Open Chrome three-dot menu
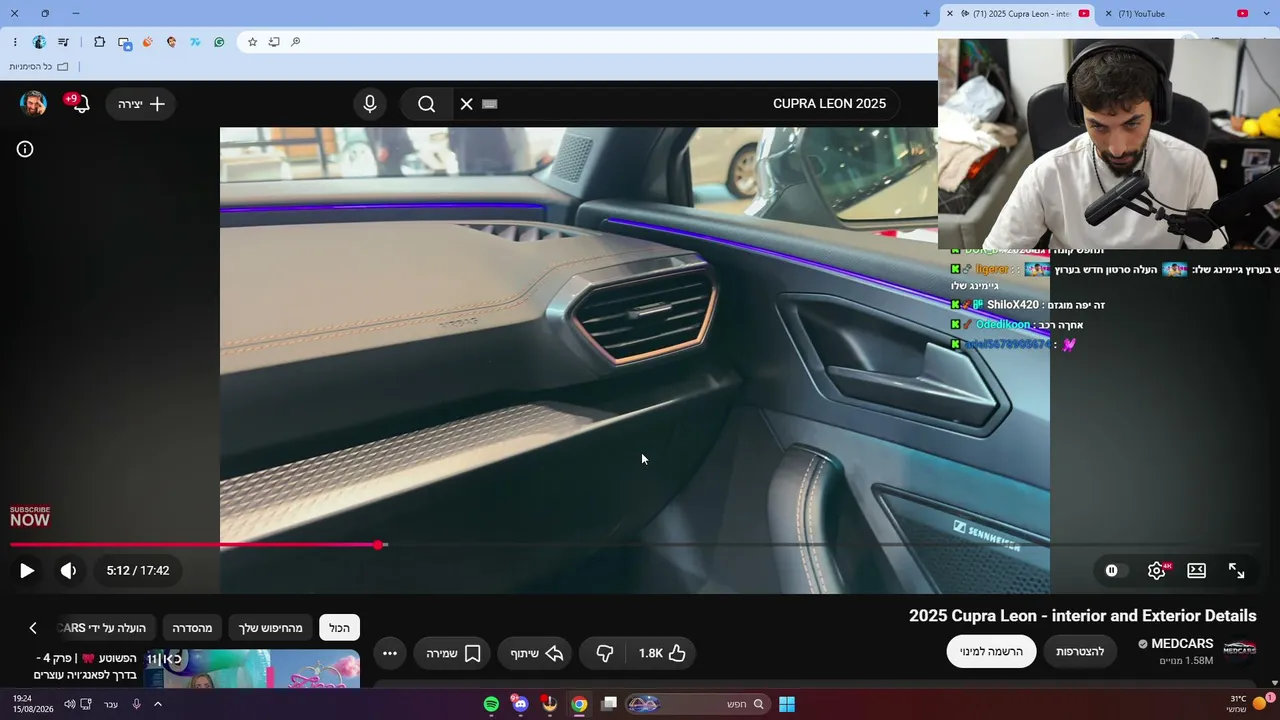 click(15, 42)
